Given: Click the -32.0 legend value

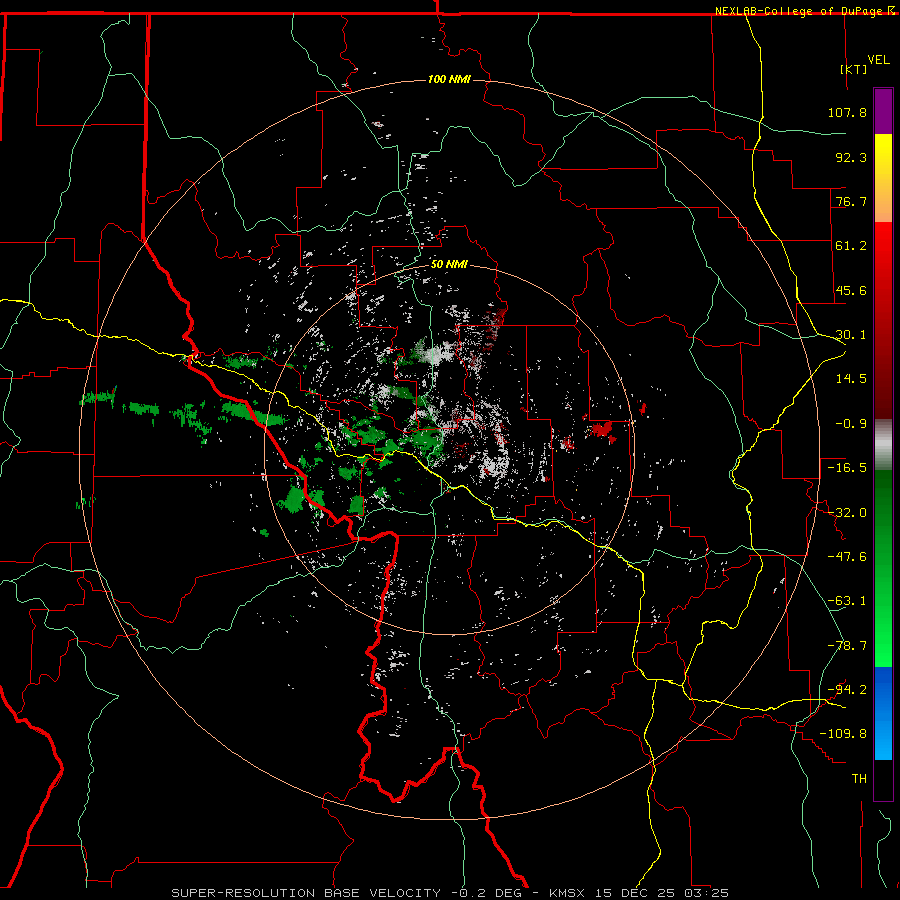Looking at the screenshot, I should [x=847, y=513].
